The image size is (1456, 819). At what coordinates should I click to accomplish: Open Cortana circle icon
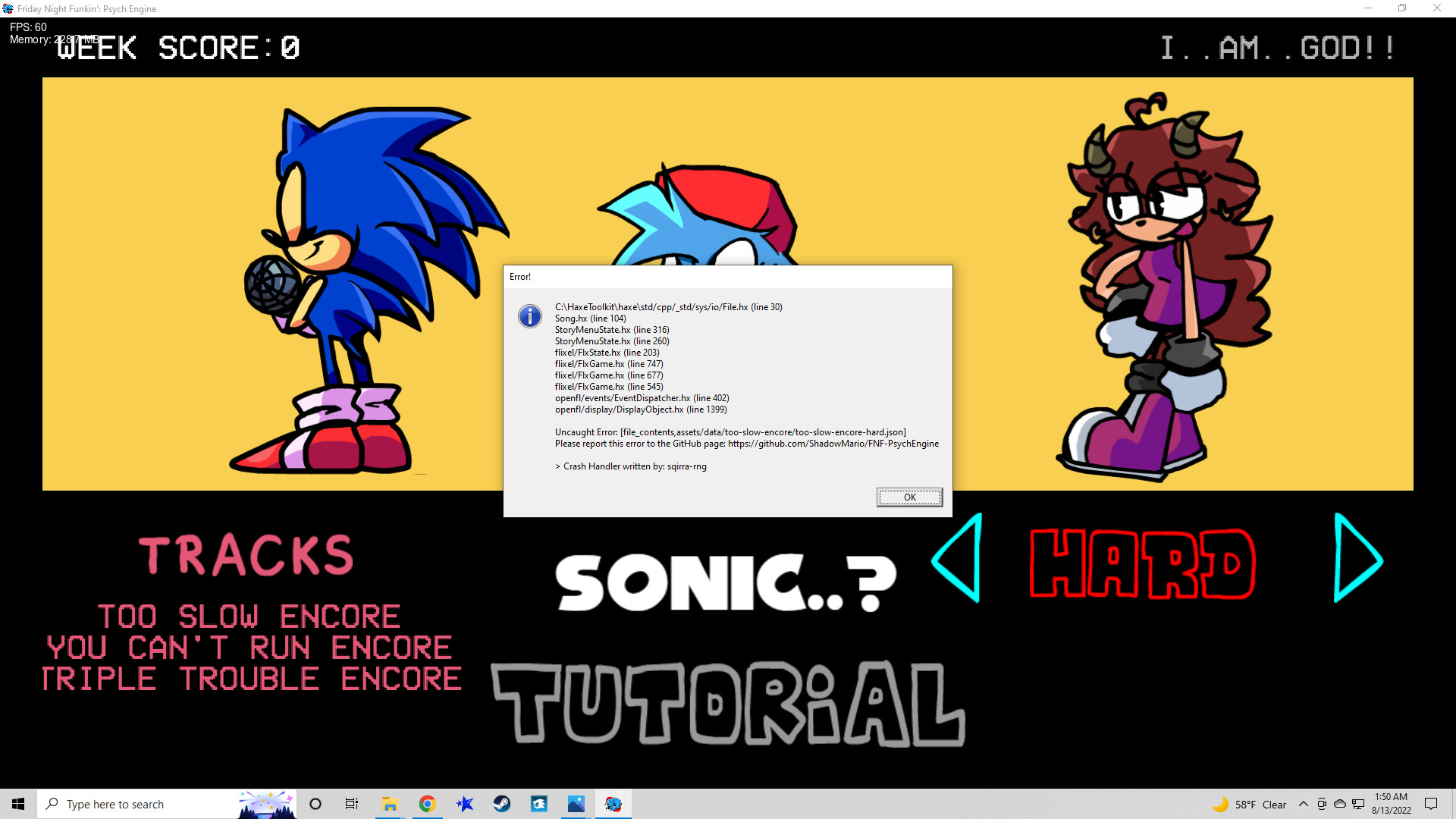pos(315,804)
